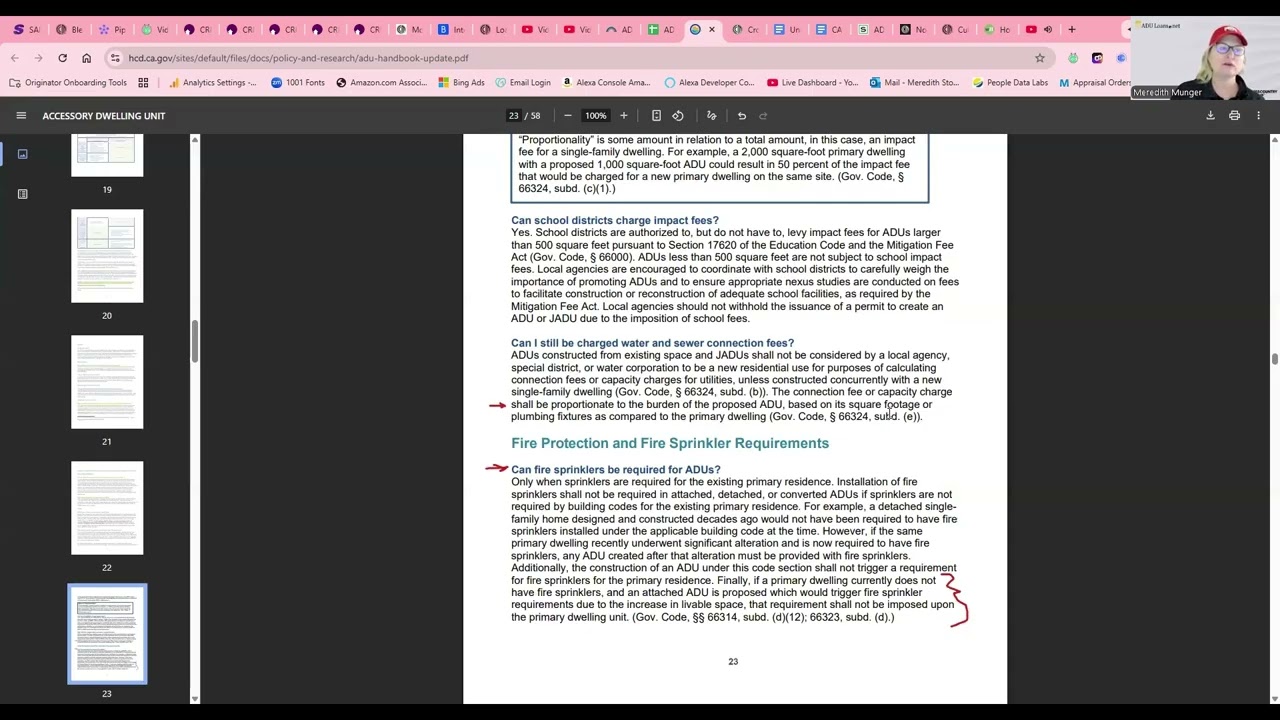Open the apps grid bookmark icon
1280x720 pixels.
coord(143,83)
